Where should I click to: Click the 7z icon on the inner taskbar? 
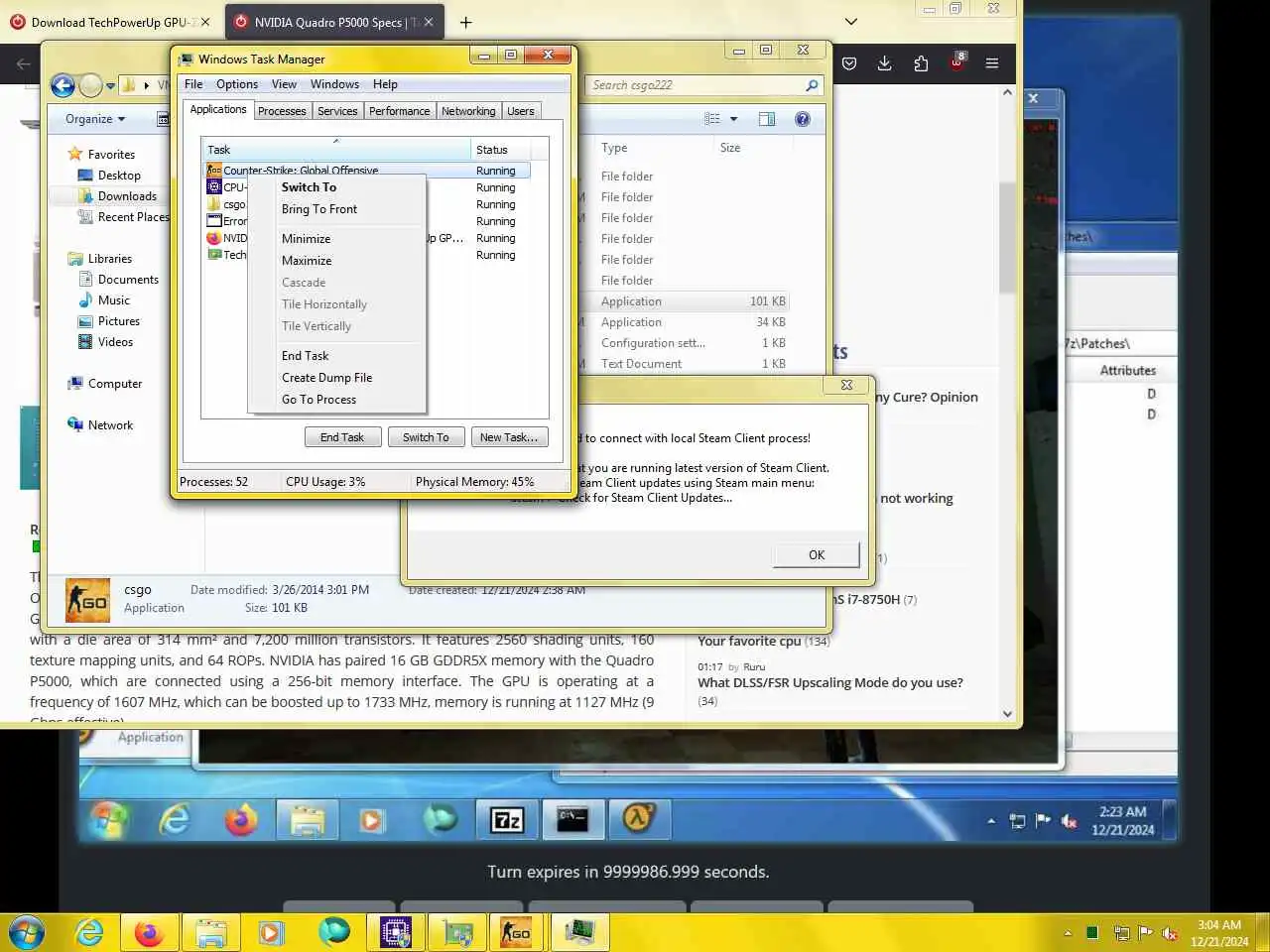(x=507, y=820)
